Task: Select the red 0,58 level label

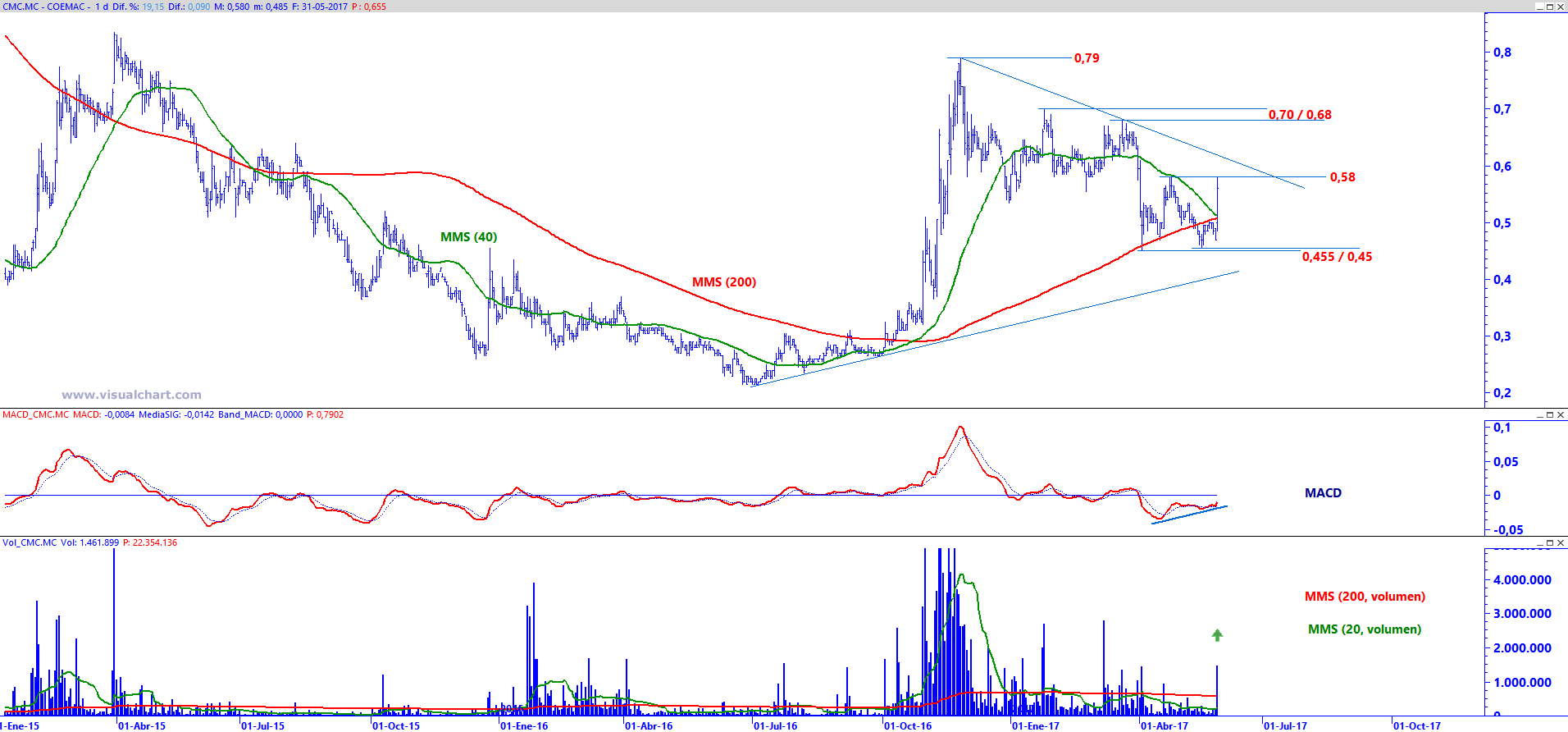Action: (1342, 177)
